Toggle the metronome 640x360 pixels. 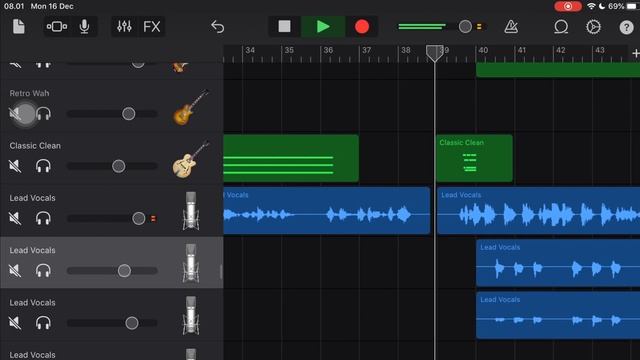click(x=511, y=27)
